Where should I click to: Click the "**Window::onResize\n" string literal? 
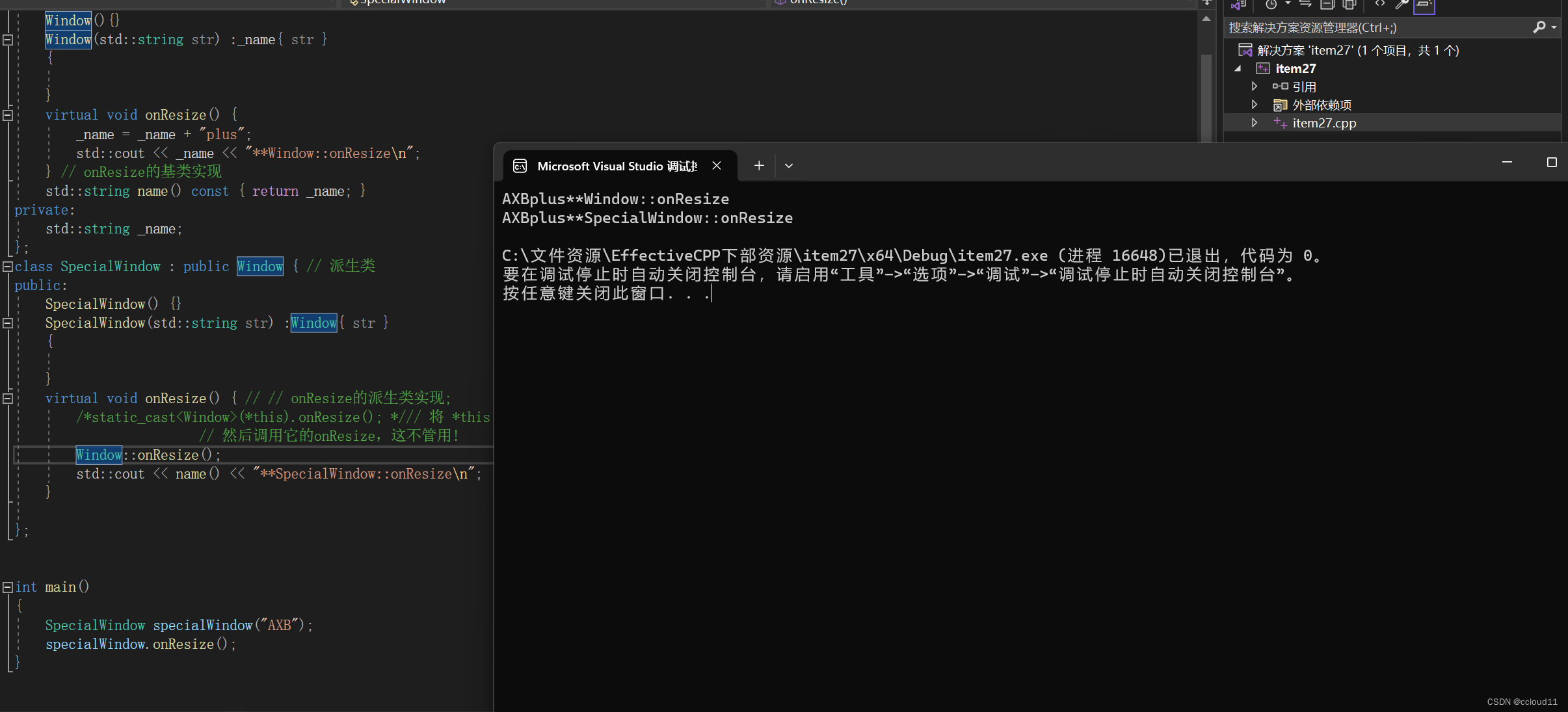[x=329, y=153]
